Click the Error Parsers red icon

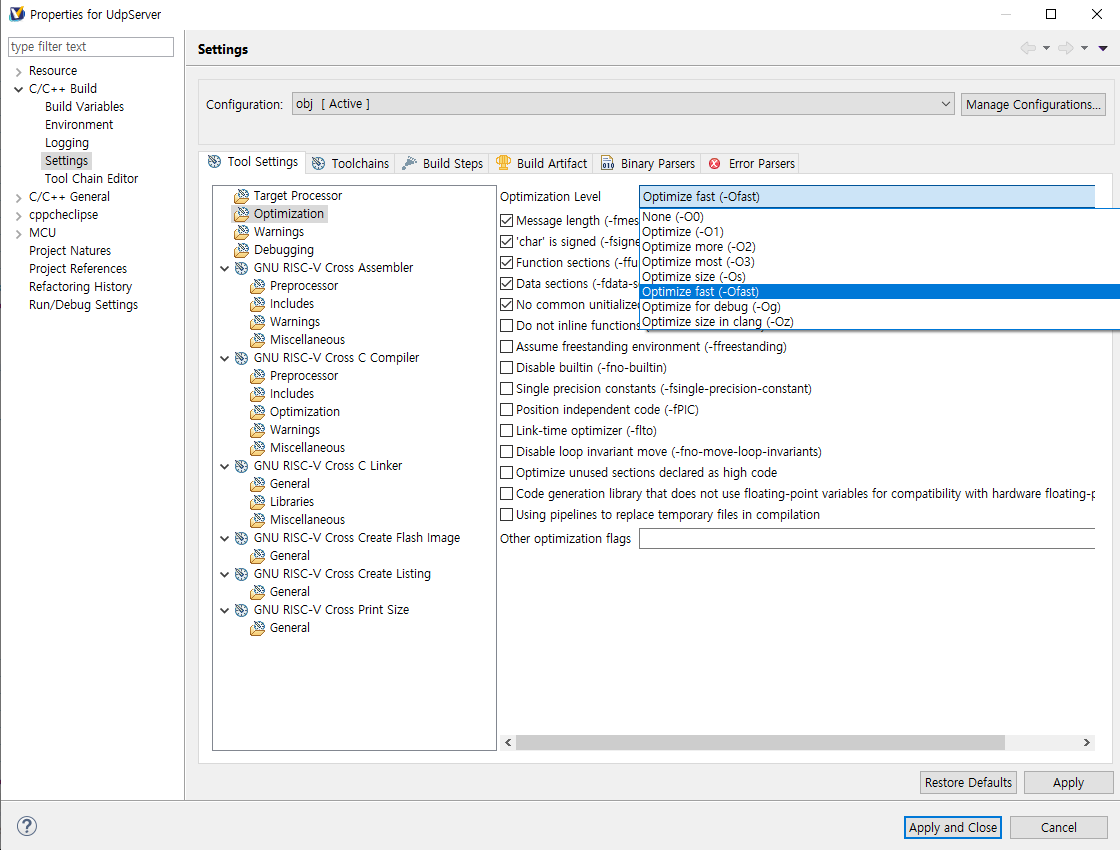pos(714,164)
